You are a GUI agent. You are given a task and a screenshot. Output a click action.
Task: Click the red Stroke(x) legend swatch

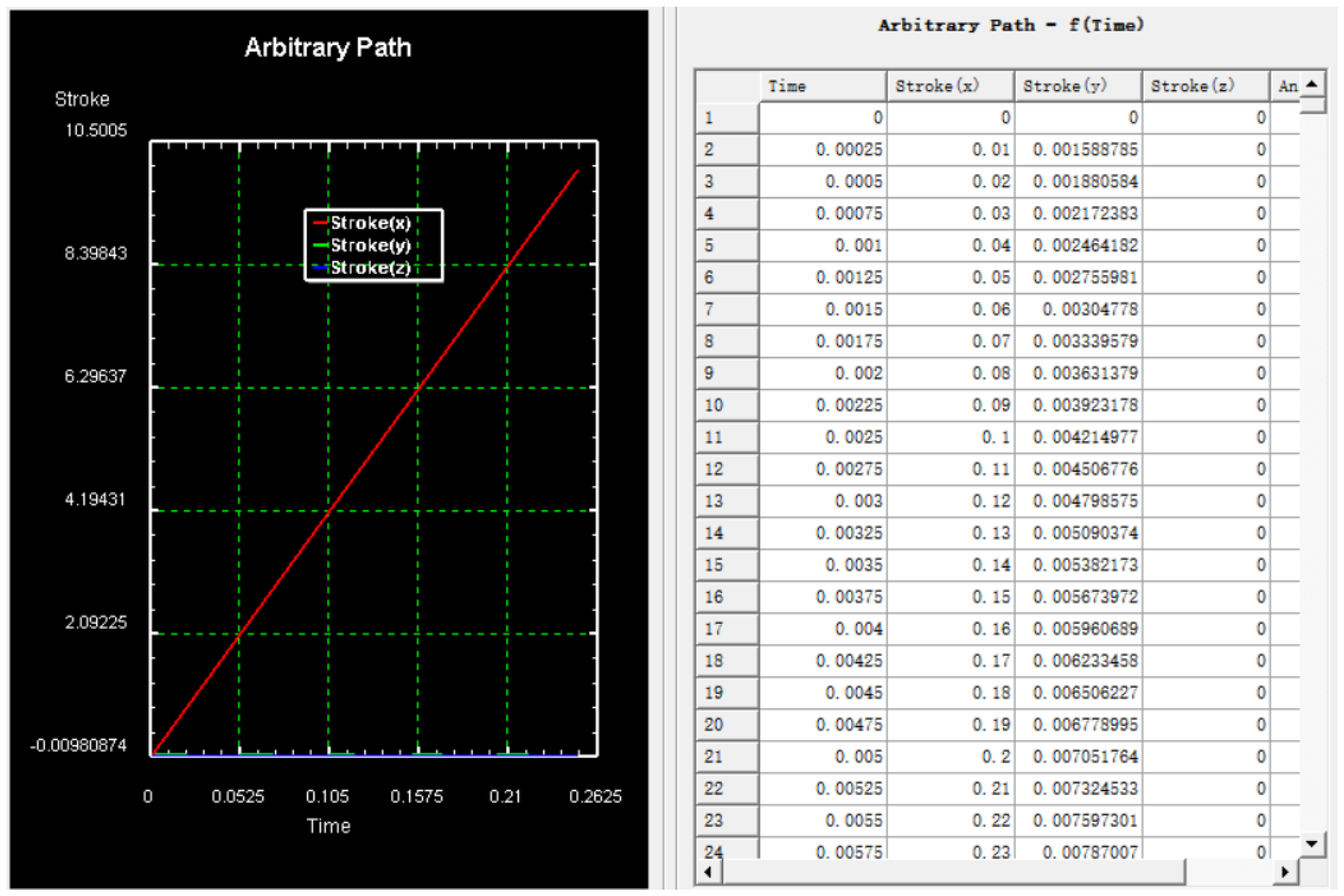pos(320,222)
